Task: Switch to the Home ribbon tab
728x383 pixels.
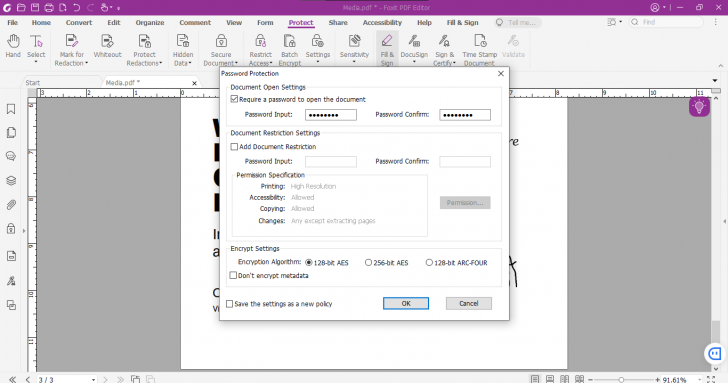Action: point(41,22)
